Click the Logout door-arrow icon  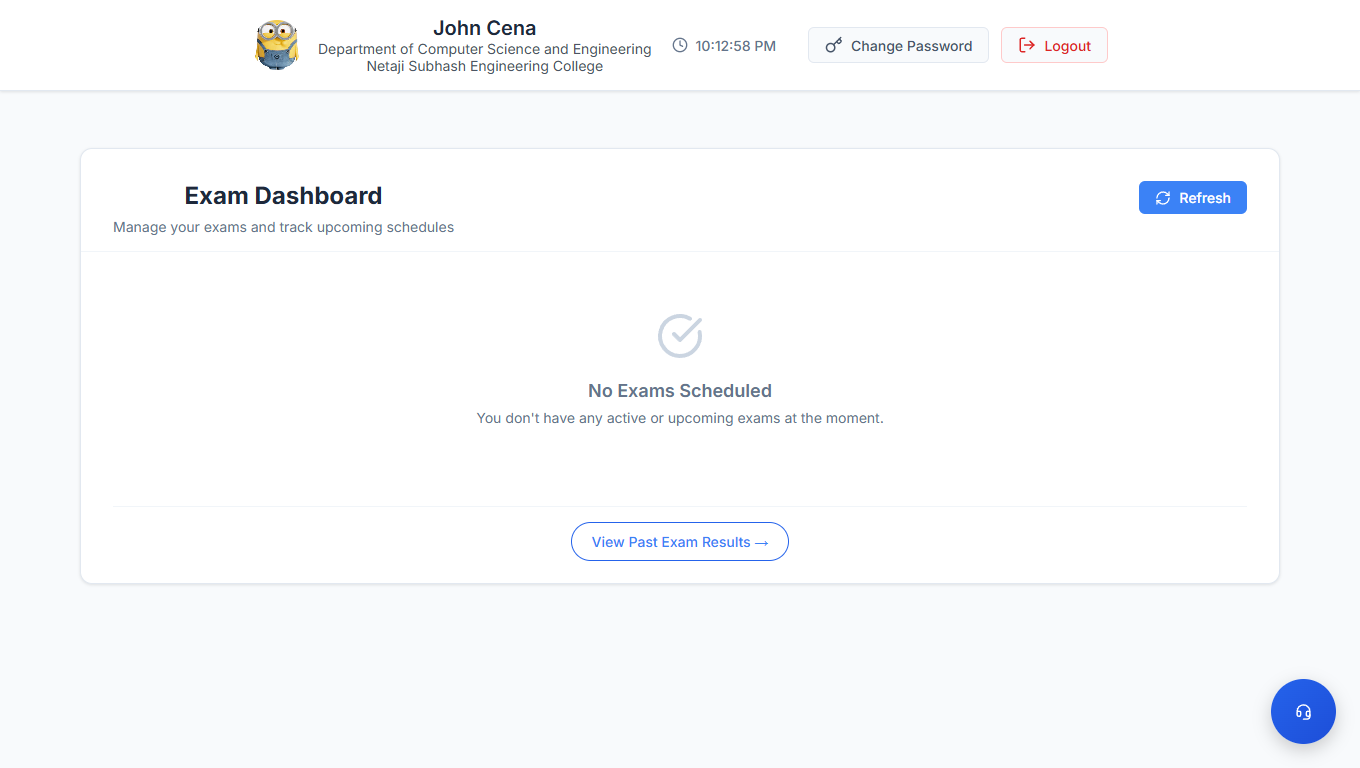pyautogui.click(x=1026, y=45)
